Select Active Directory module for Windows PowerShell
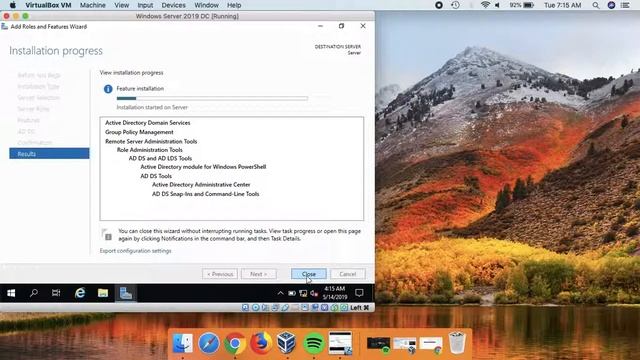Screen dimensions: 640x360 click(203, 167)
